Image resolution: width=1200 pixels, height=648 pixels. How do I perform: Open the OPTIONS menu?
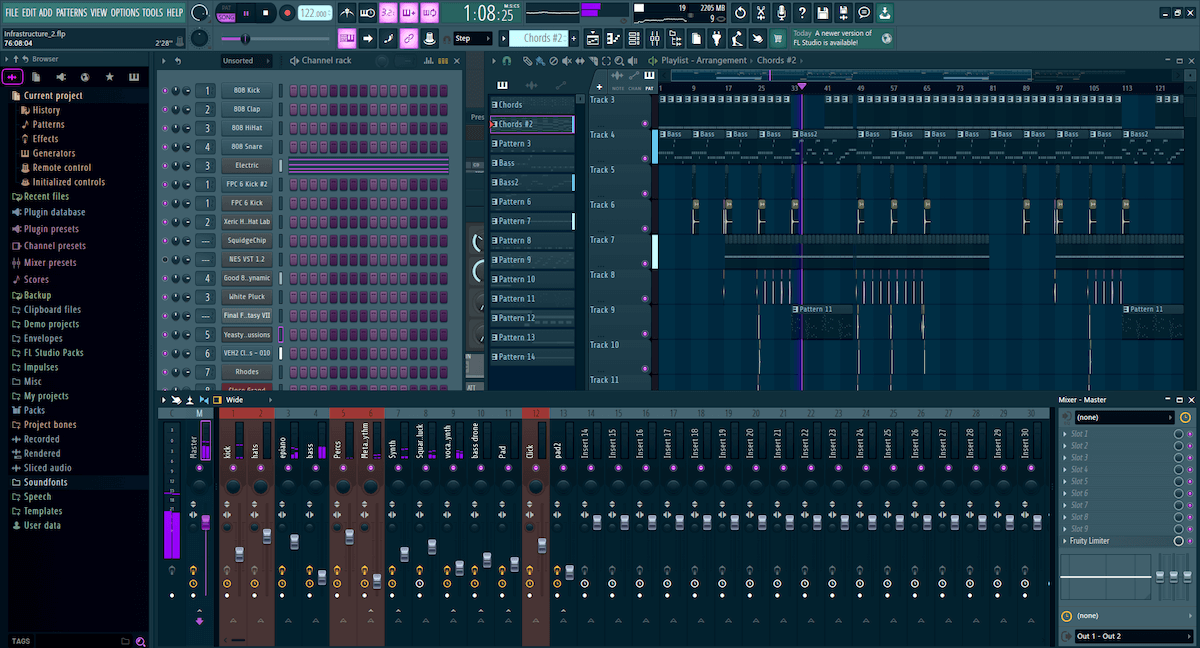tap(125, 12)
